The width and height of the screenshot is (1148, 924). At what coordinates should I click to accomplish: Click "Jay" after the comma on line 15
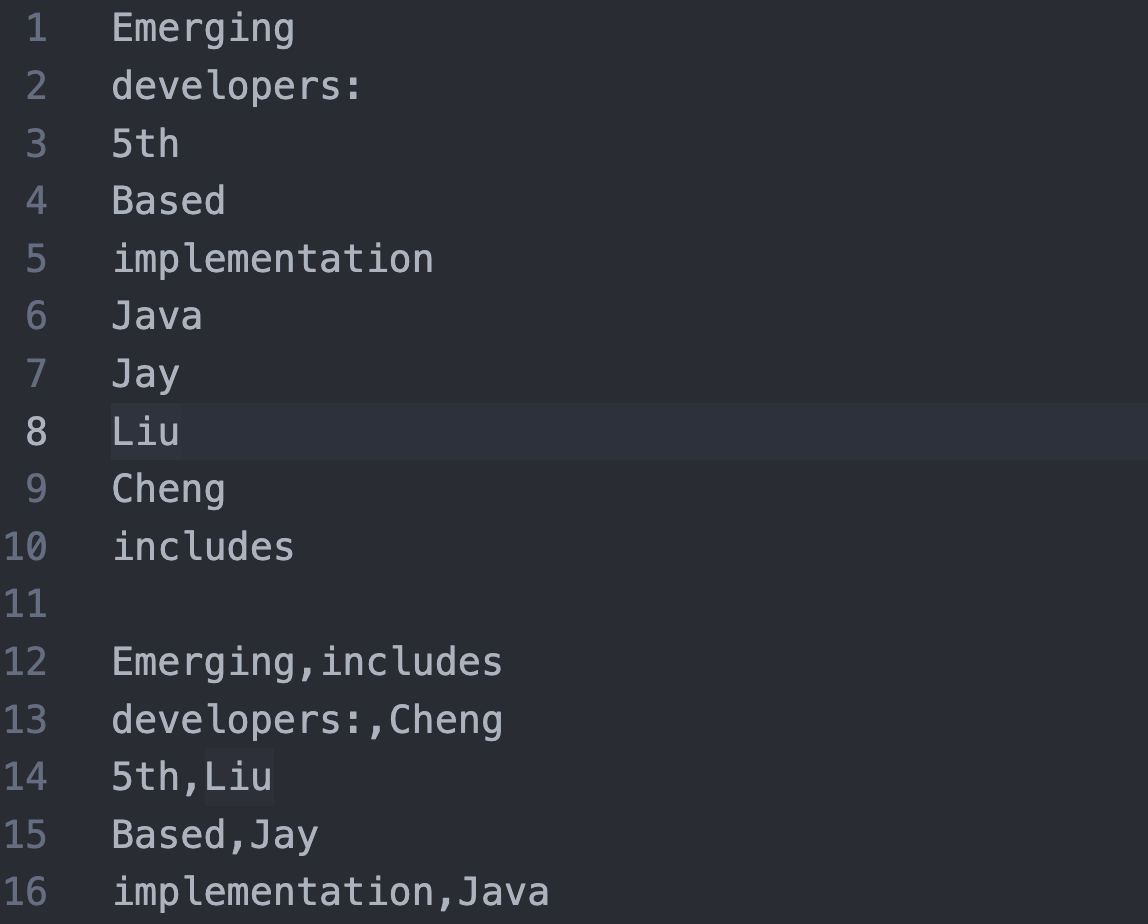click(284, 835)
